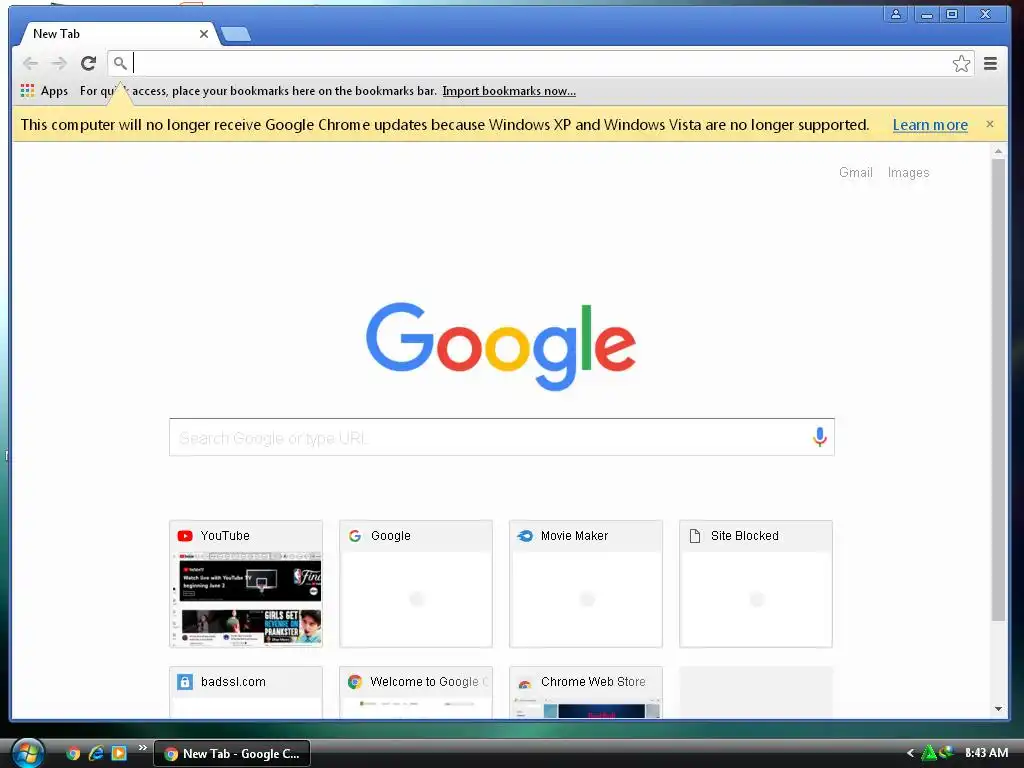Select the New Tab tab

[x=118, y=34]
